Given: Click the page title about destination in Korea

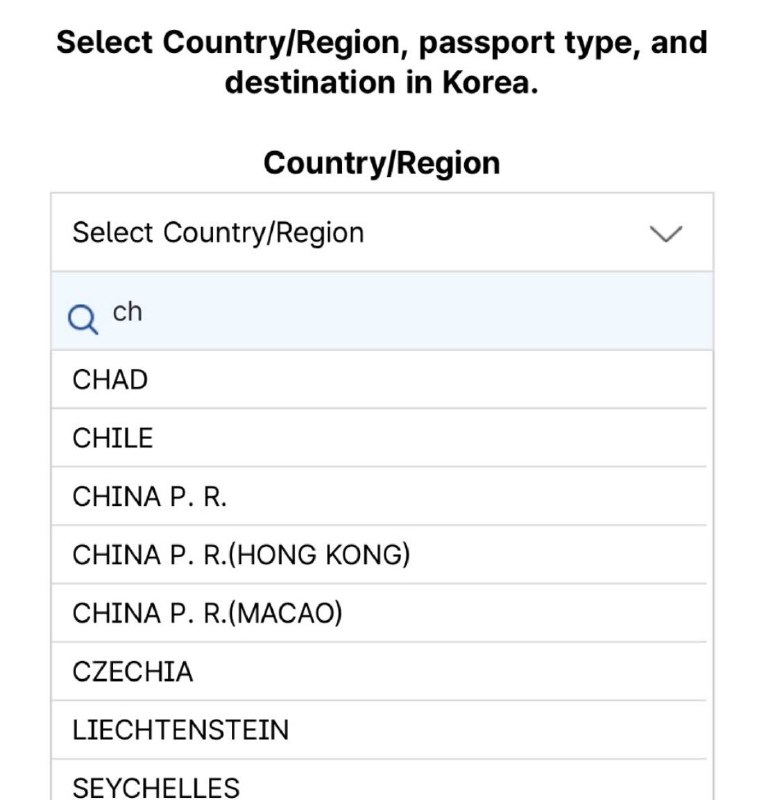Looking at the screenshot, I should [x=380, y=62].
